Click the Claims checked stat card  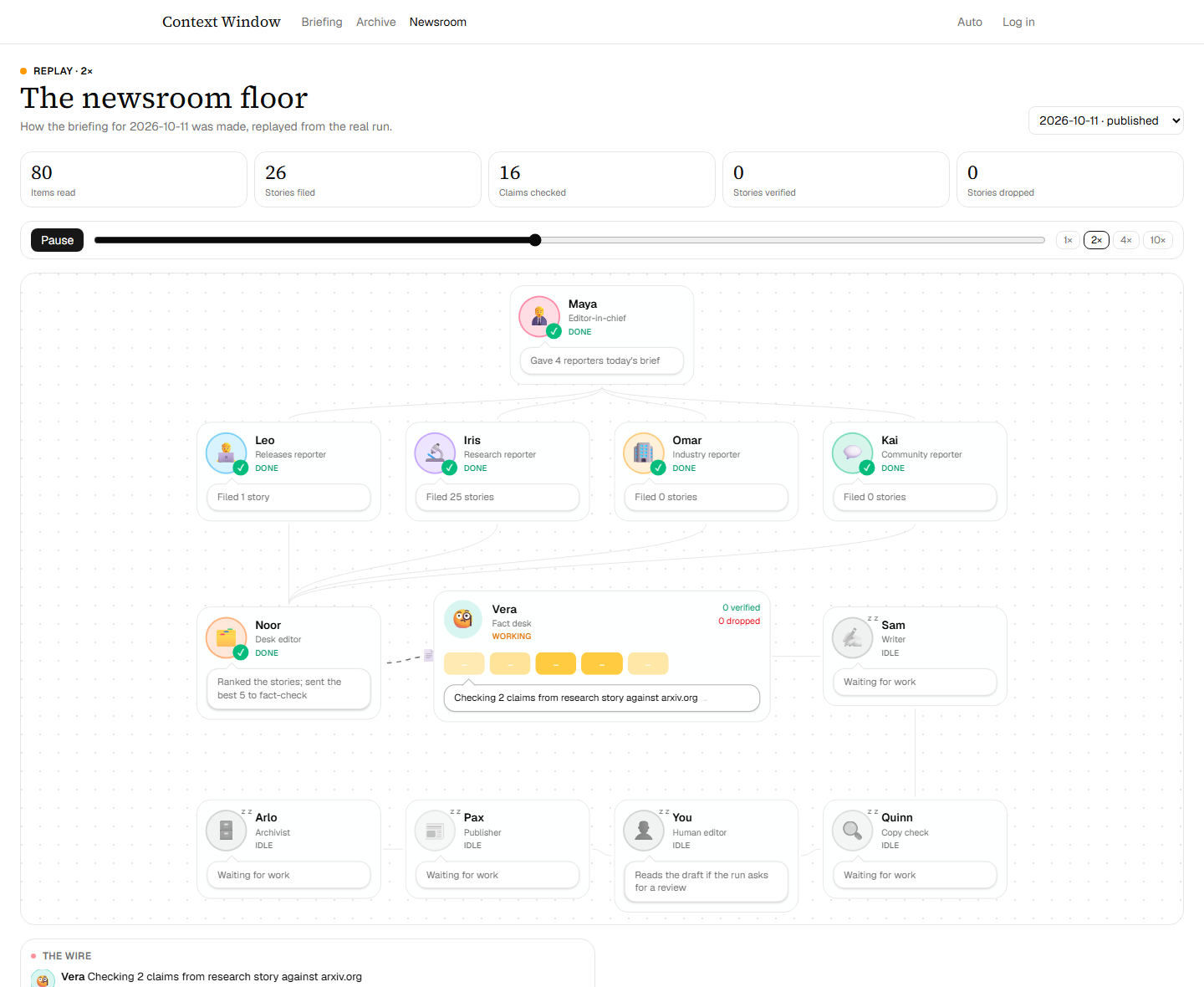pos(602,179)
